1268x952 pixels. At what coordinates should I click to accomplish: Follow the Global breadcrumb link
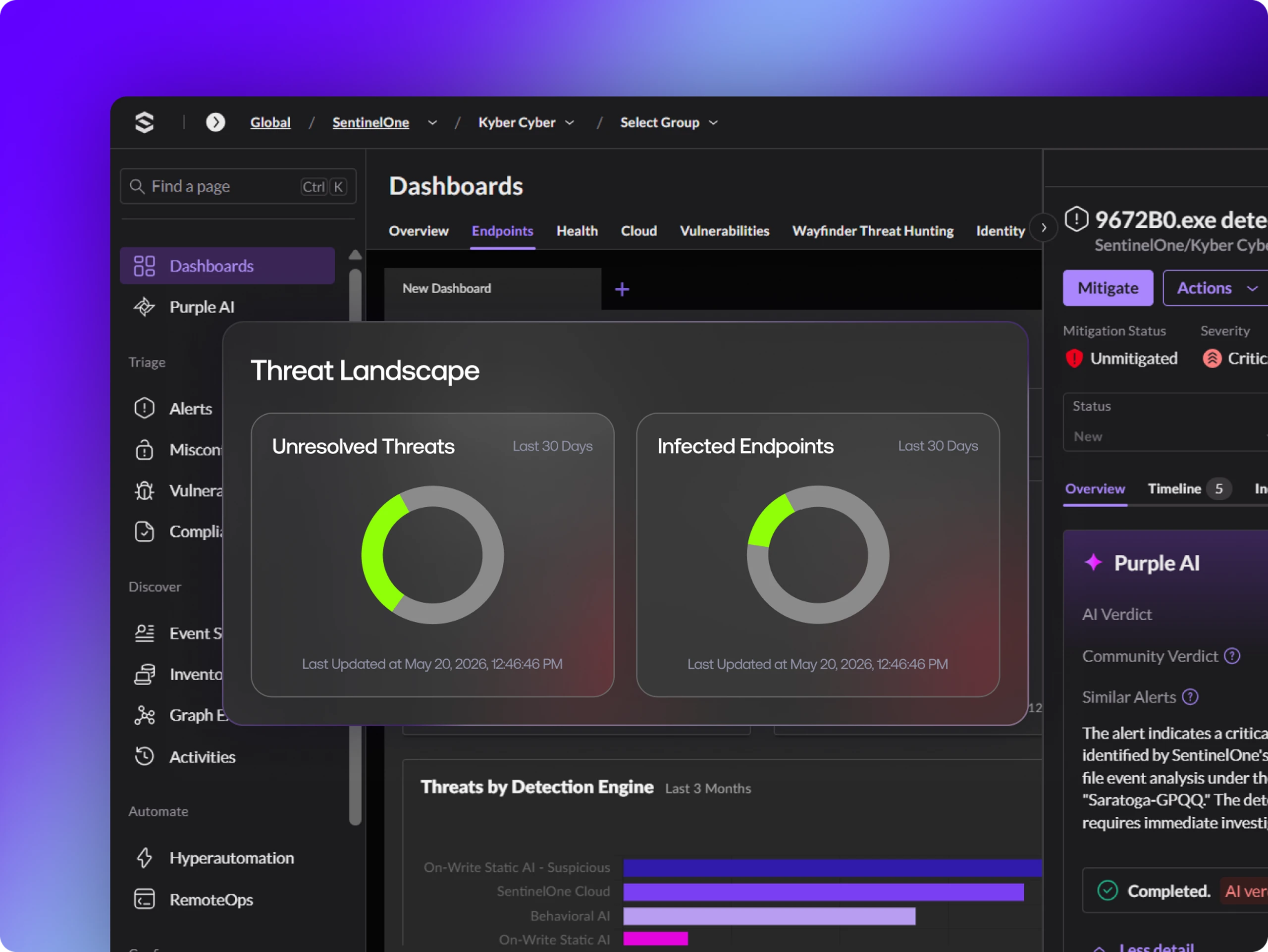pyautogui.click(x=270, y=123)
